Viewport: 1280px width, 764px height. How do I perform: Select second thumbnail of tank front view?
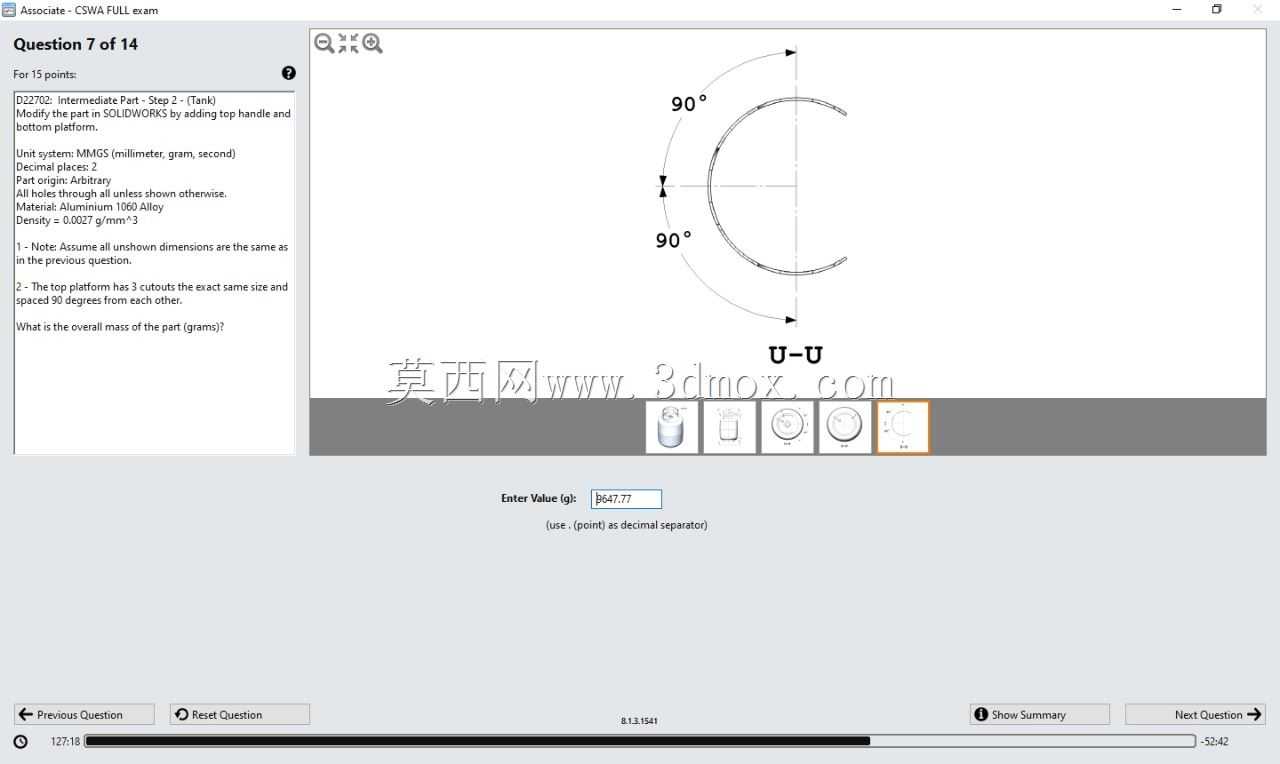tap(729, 427)
